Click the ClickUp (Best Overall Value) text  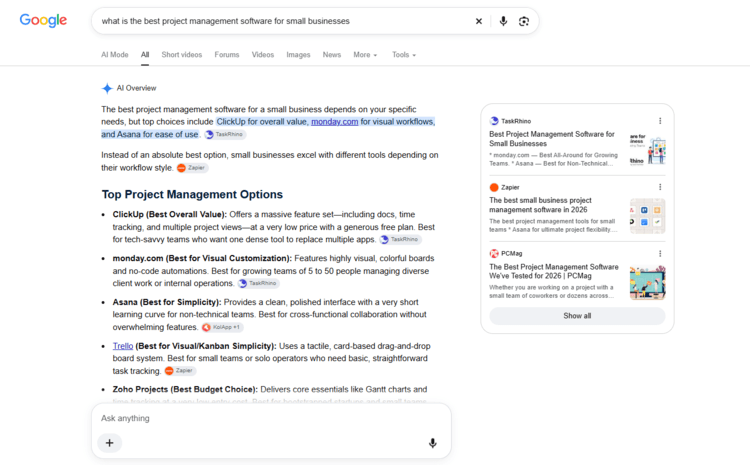tap(170, 214)
